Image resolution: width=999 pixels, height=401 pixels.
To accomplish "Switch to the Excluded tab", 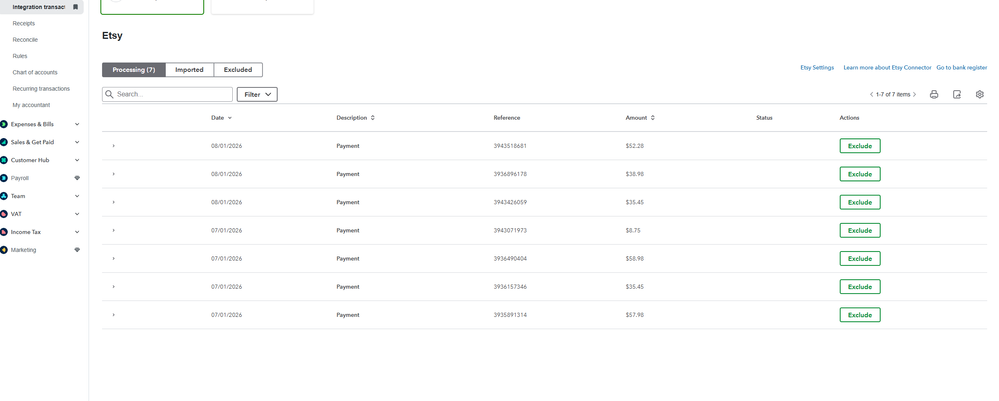I will click(x=238, y=70).
